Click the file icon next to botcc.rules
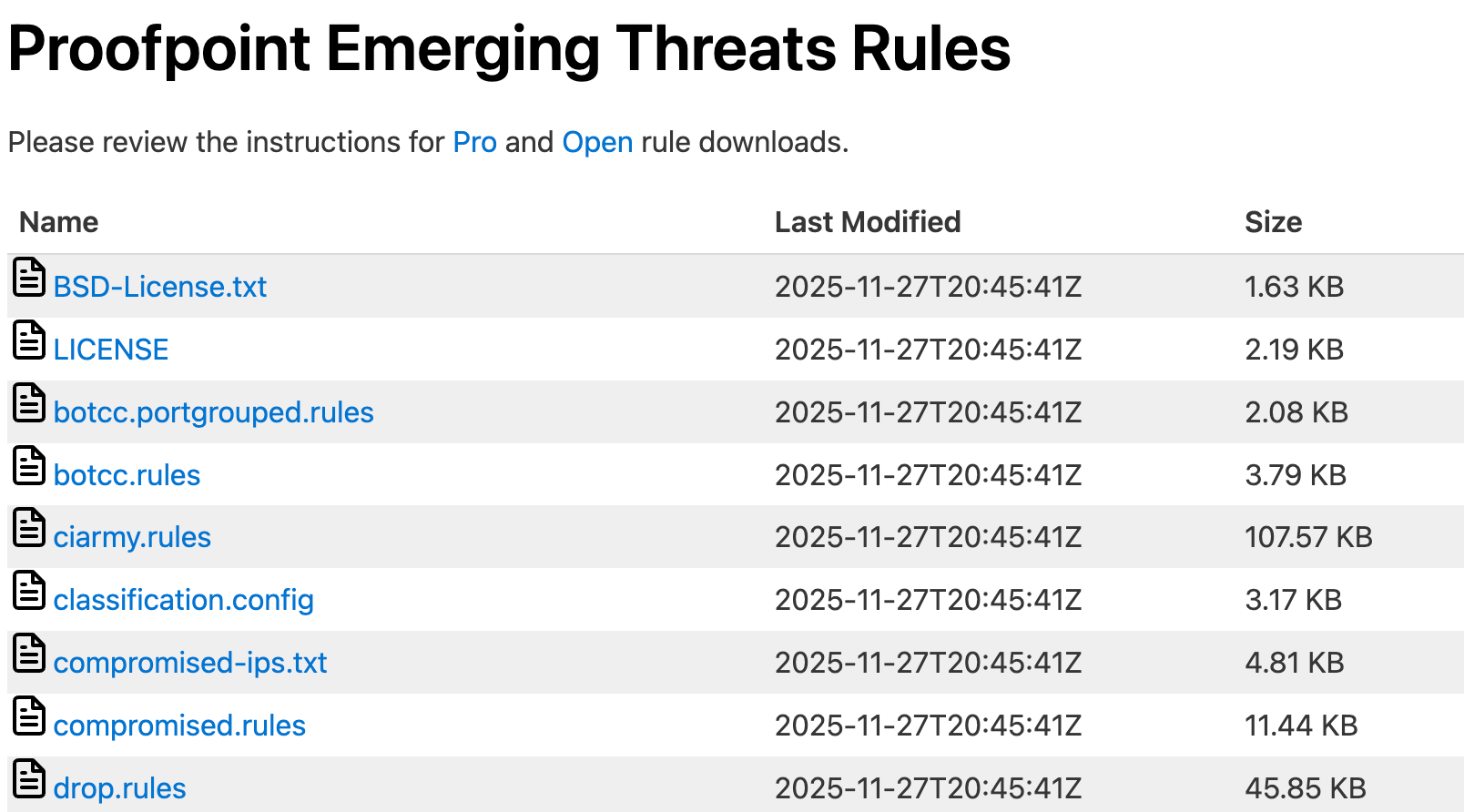This screenshot has height=812, width=1464. coord(29,466)
